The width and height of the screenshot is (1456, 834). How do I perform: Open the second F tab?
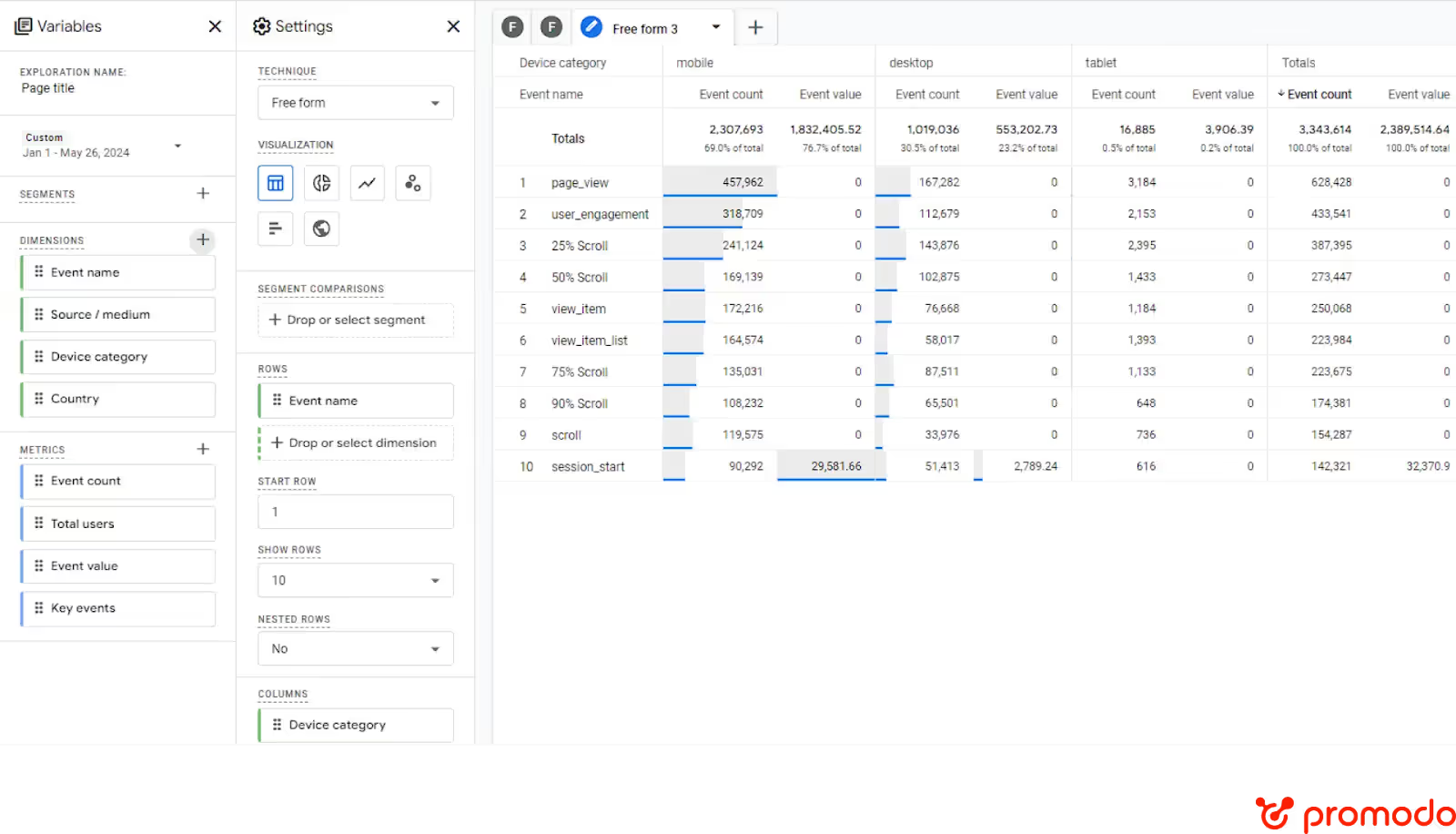551,27
